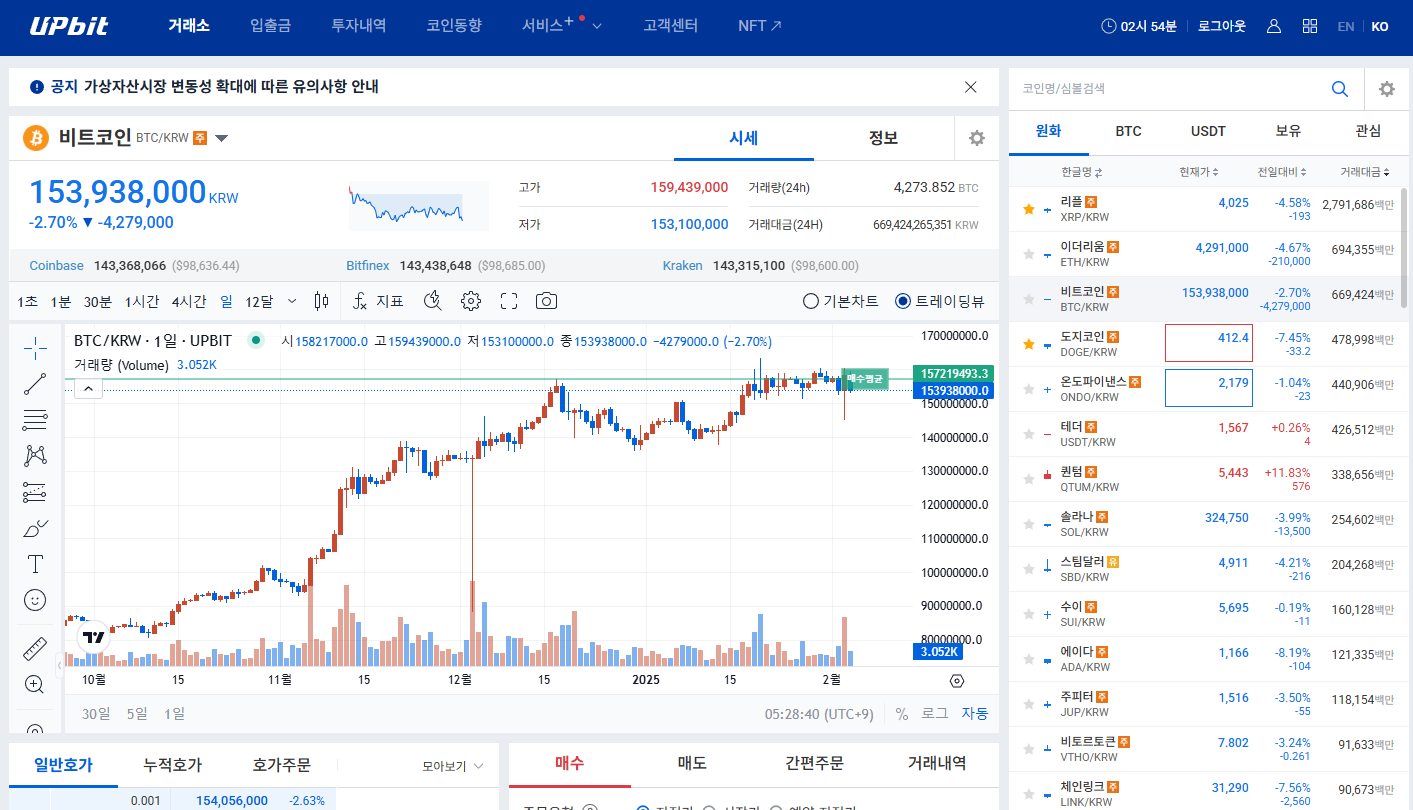The image size is (1413, 810).
Task: Select the 기본차트 radio button
Action: click(x=811, y=301)
